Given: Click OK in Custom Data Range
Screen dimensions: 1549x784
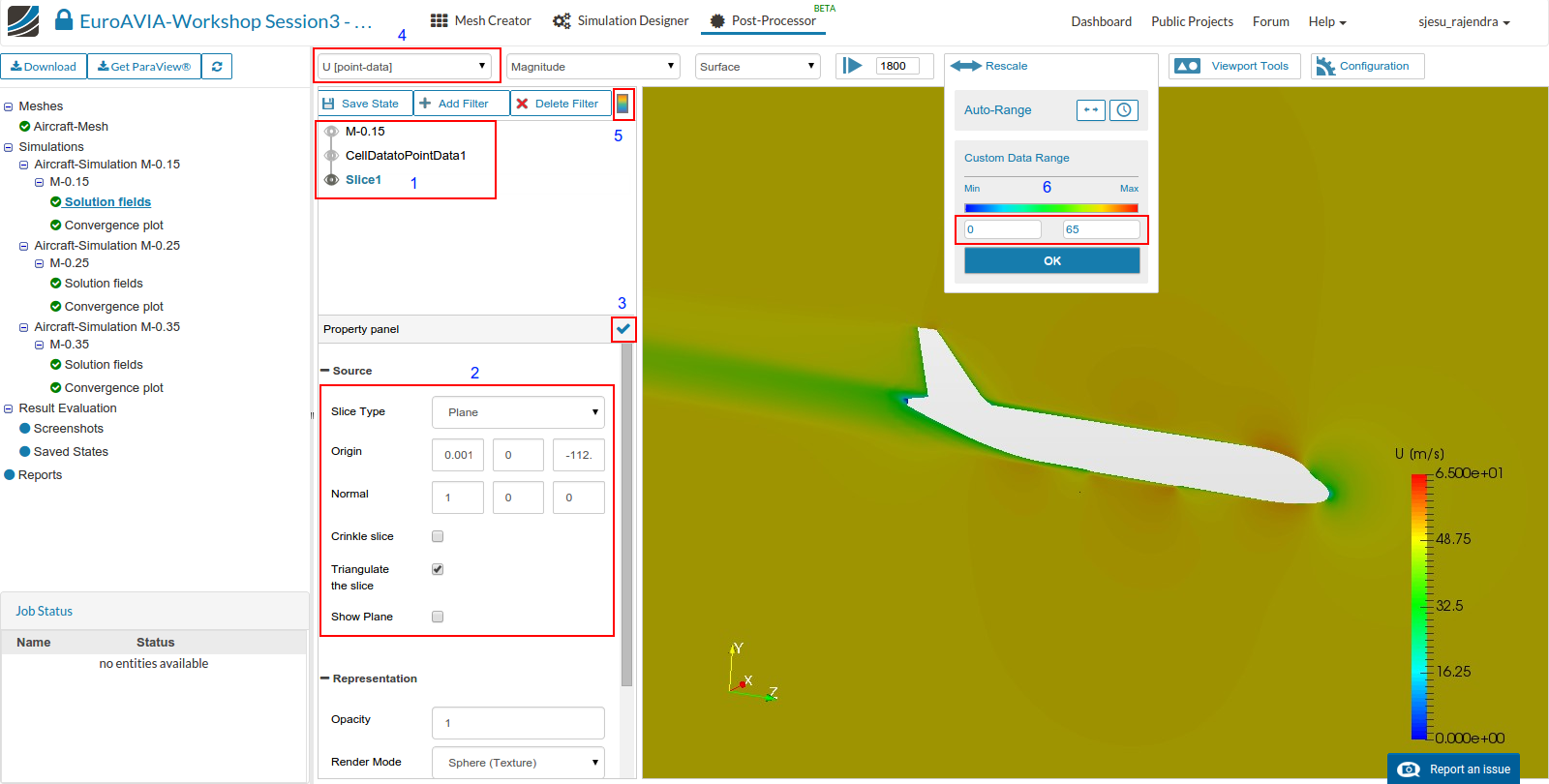Looking at the screenshot, I should 1052,260.
